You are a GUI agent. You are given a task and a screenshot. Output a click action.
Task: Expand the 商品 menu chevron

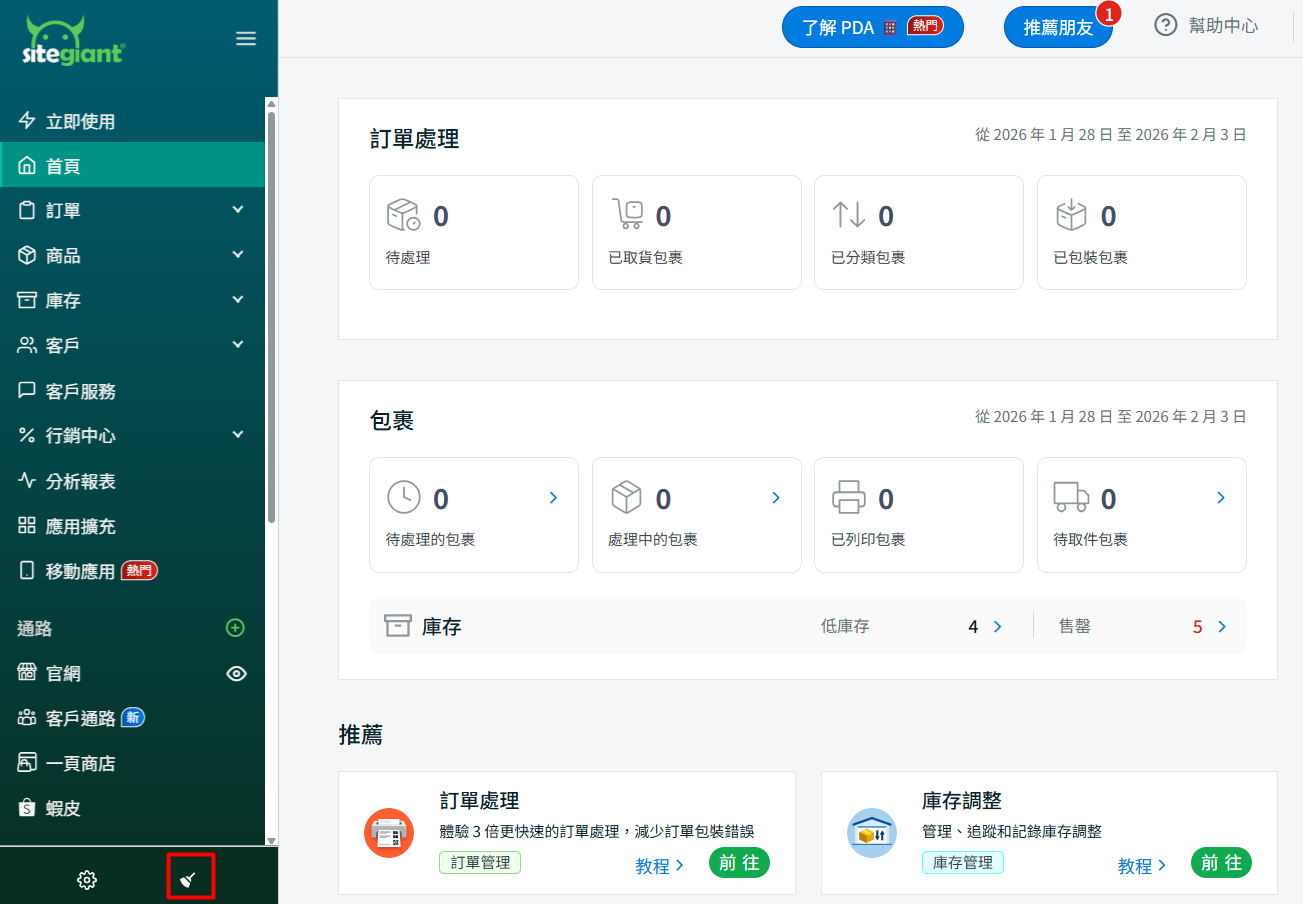(x=238, y=255)
